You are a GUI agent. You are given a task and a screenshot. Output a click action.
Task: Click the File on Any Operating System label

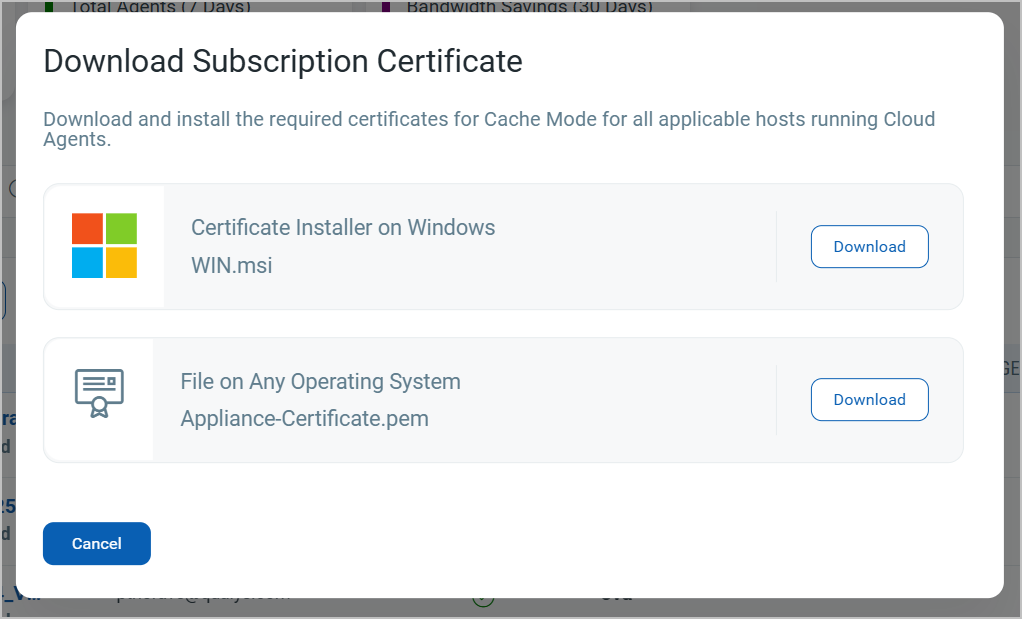point(320,382)
